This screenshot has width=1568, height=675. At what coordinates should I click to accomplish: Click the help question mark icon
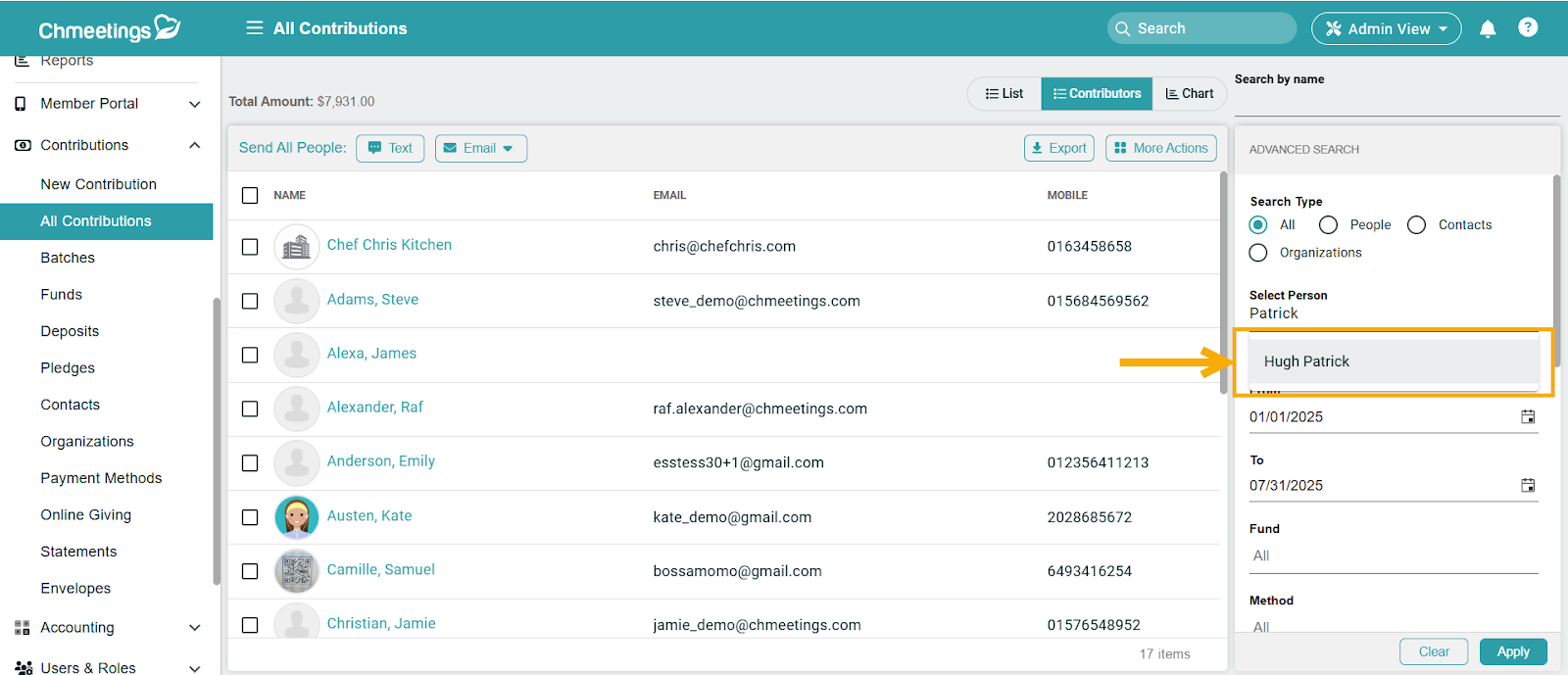(1527, 27)
